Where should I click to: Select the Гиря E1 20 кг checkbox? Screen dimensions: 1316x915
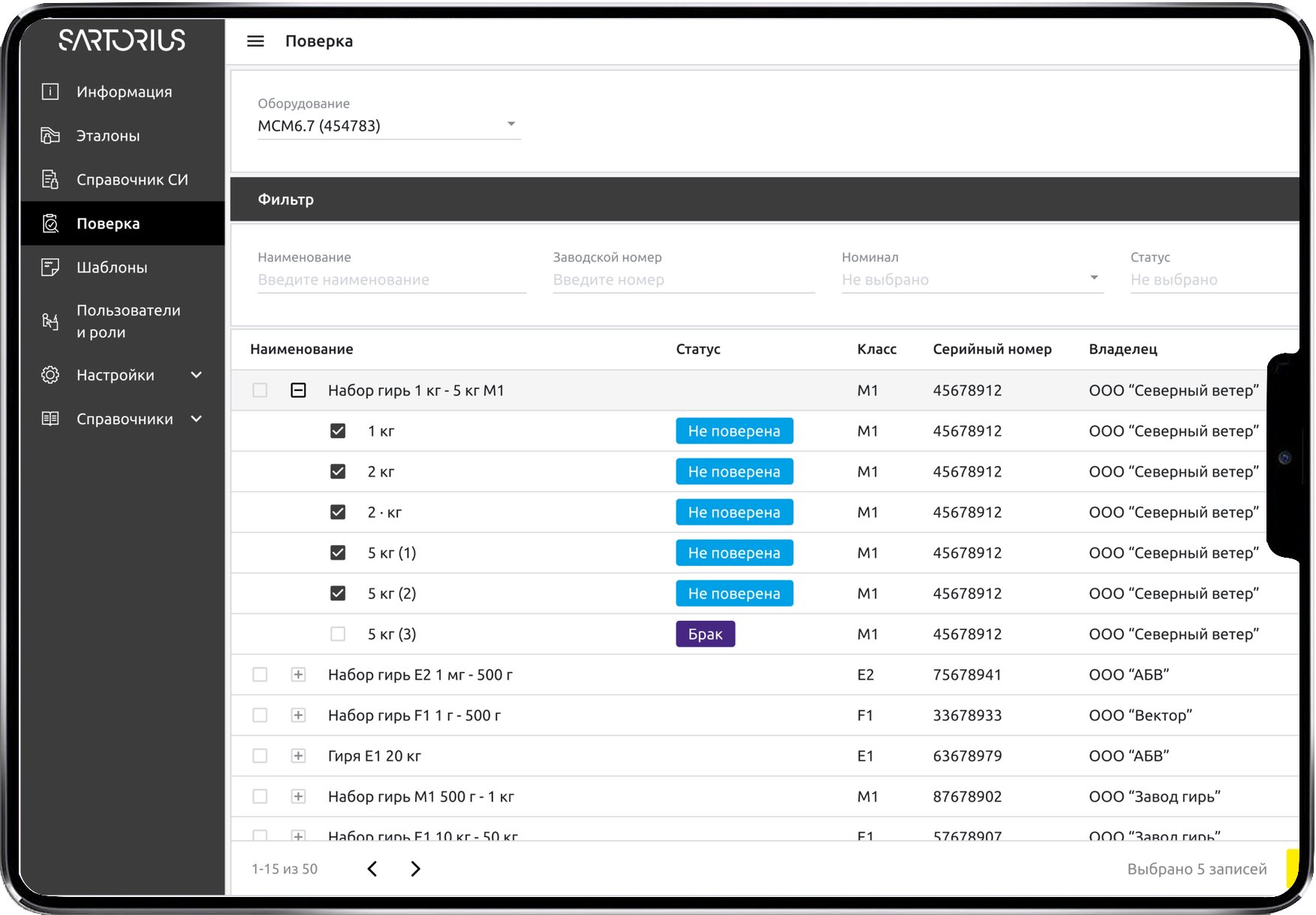260,756
